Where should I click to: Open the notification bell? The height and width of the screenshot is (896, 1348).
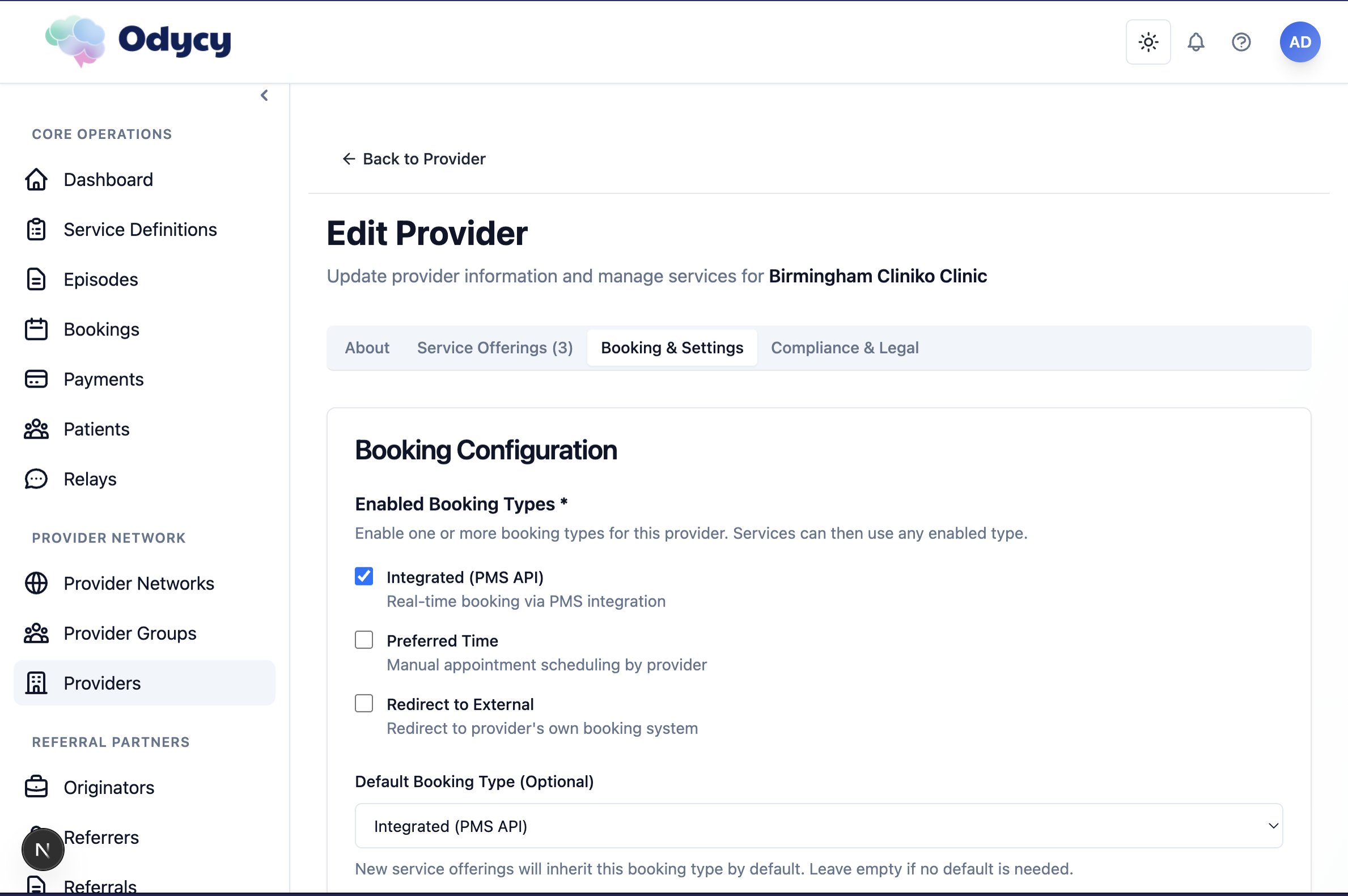click(1195, 42)
